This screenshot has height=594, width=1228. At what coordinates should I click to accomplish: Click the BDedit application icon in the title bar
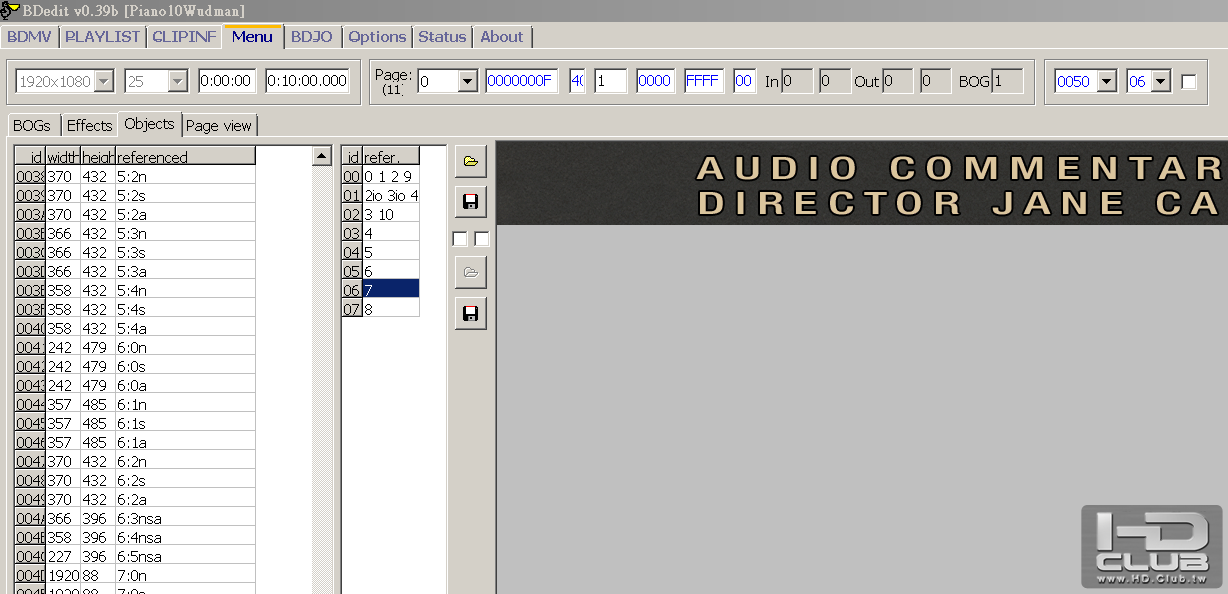point(8,10)
